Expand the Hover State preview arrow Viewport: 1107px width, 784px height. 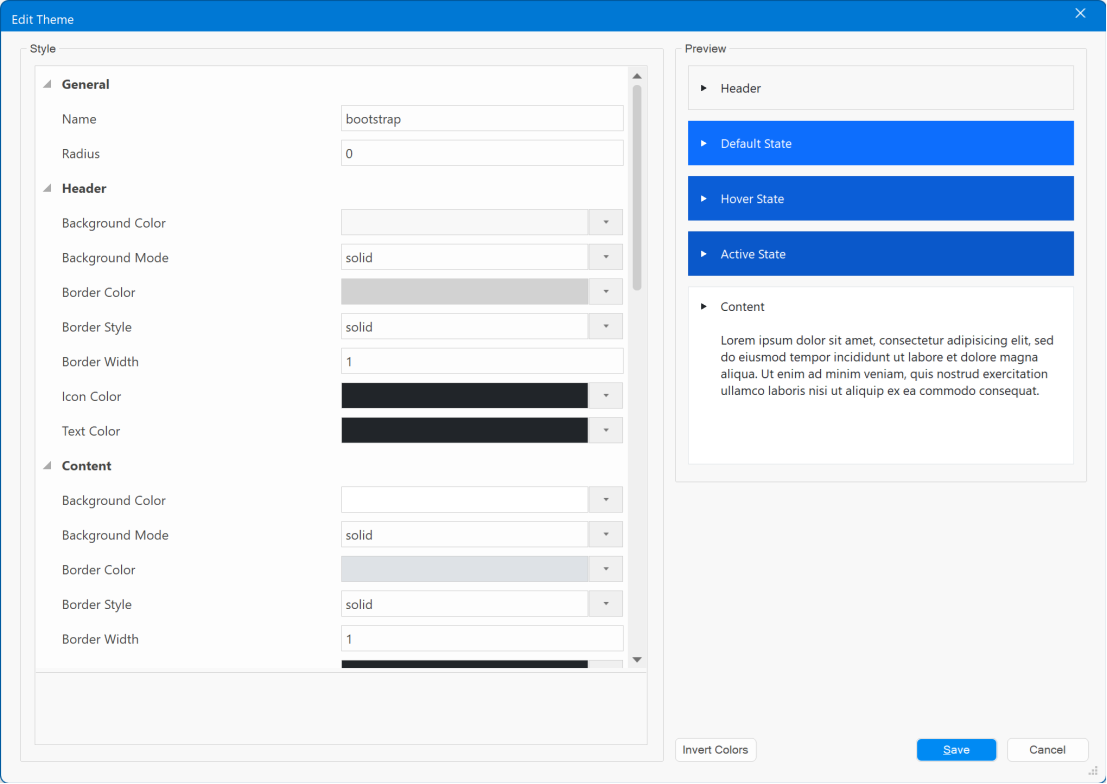tap(704, 198)
